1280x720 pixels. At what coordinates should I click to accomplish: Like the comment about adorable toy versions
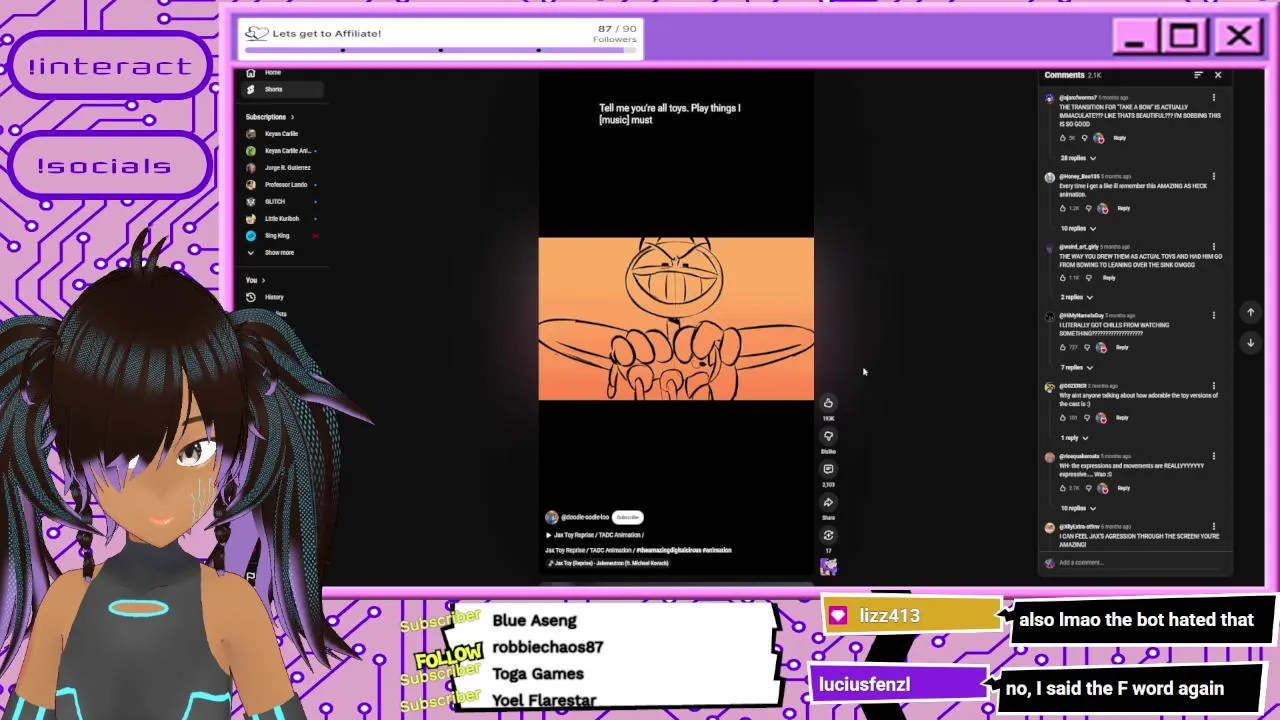click(1063, 417)
